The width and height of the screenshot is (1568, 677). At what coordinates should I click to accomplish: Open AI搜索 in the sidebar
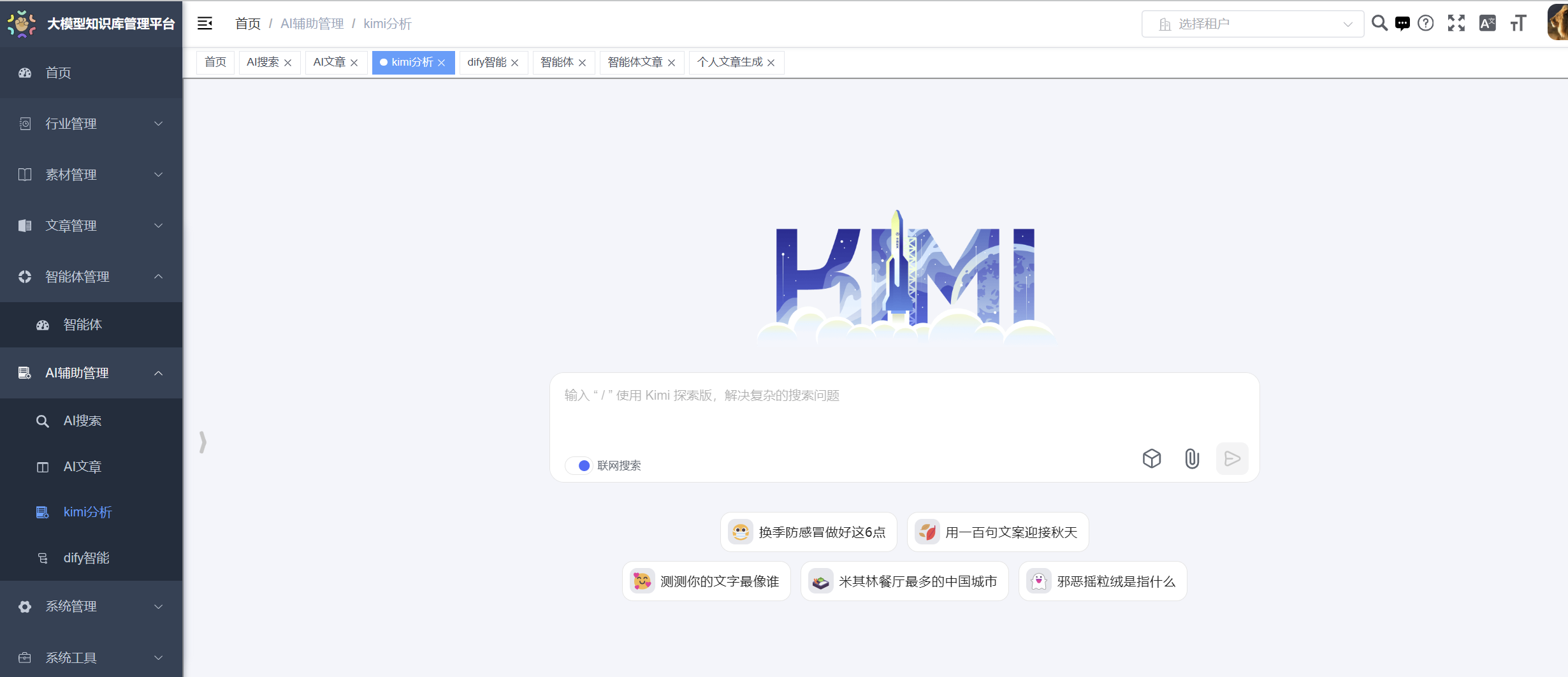click(x=91, y=421)
